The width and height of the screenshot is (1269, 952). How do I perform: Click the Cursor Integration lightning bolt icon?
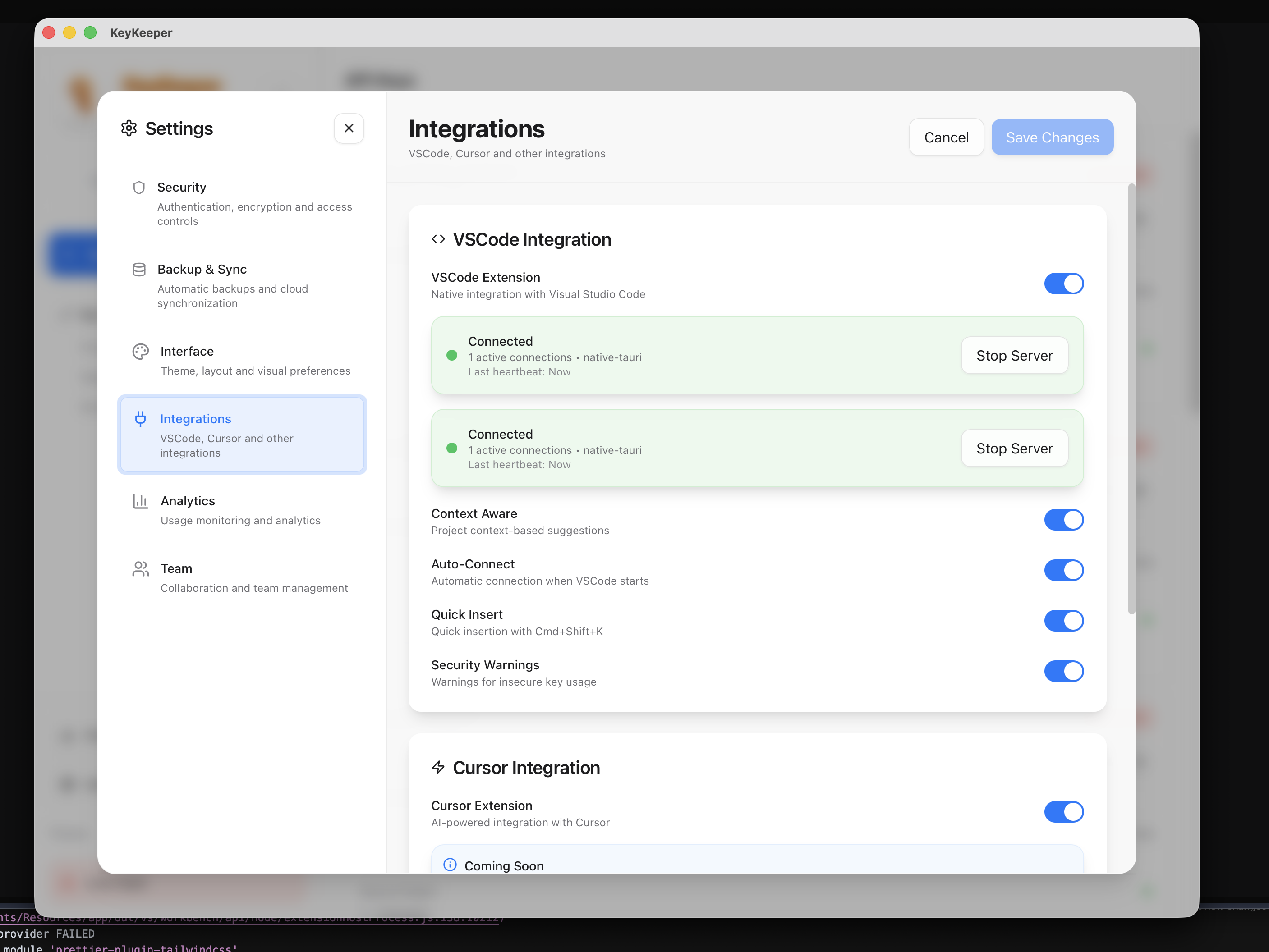[438, 767]
